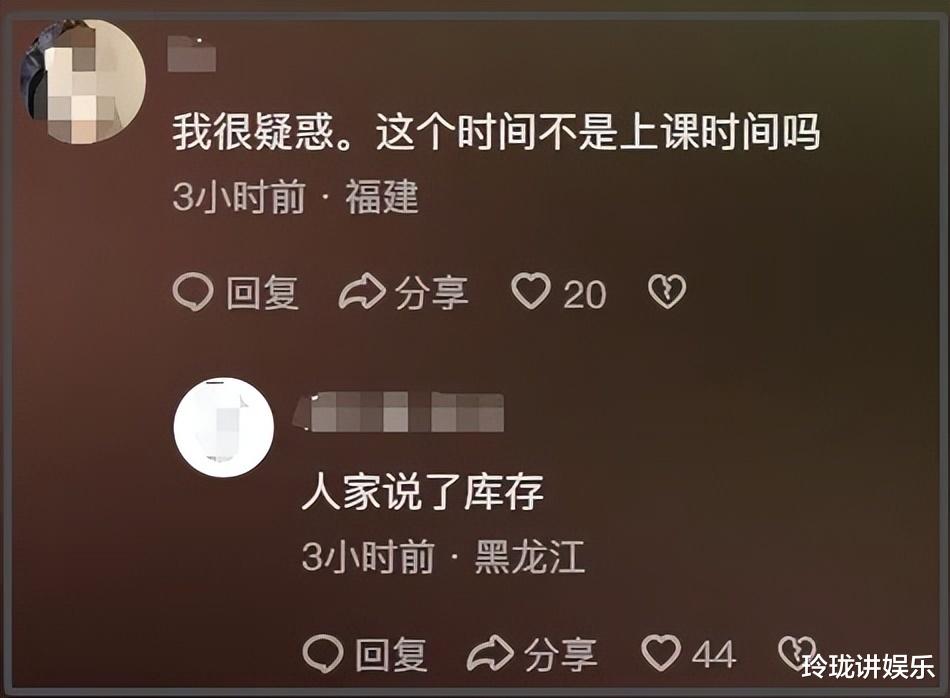Open the first commenter's pixelated avatar
Viewport: 950px width, 698px height.
(x=83, y=81)
